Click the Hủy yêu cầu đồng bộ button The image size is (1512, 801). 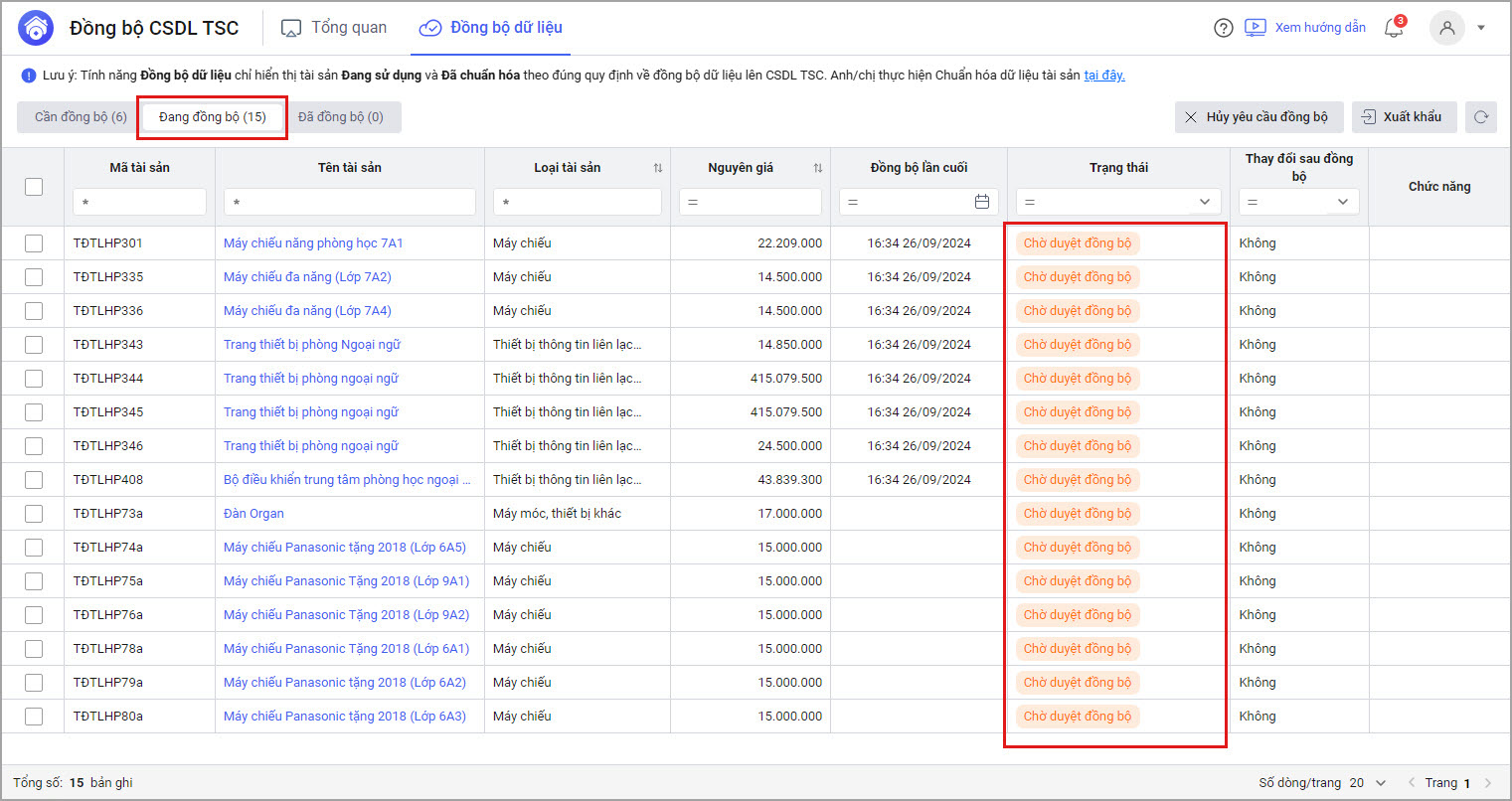1259,117
